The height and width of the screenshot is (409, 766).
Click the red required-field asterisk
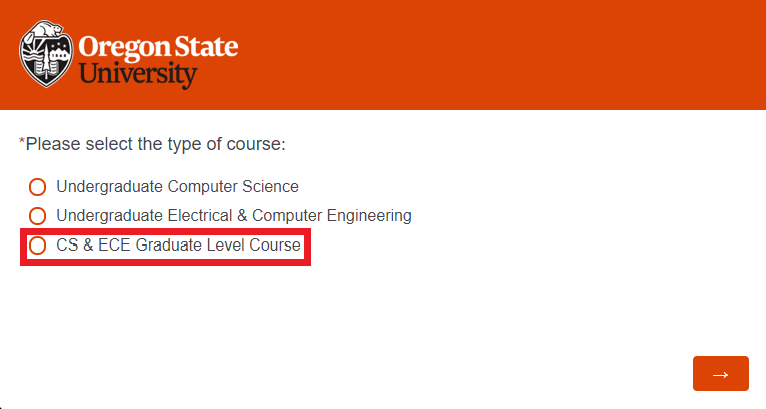click(22, 143)
